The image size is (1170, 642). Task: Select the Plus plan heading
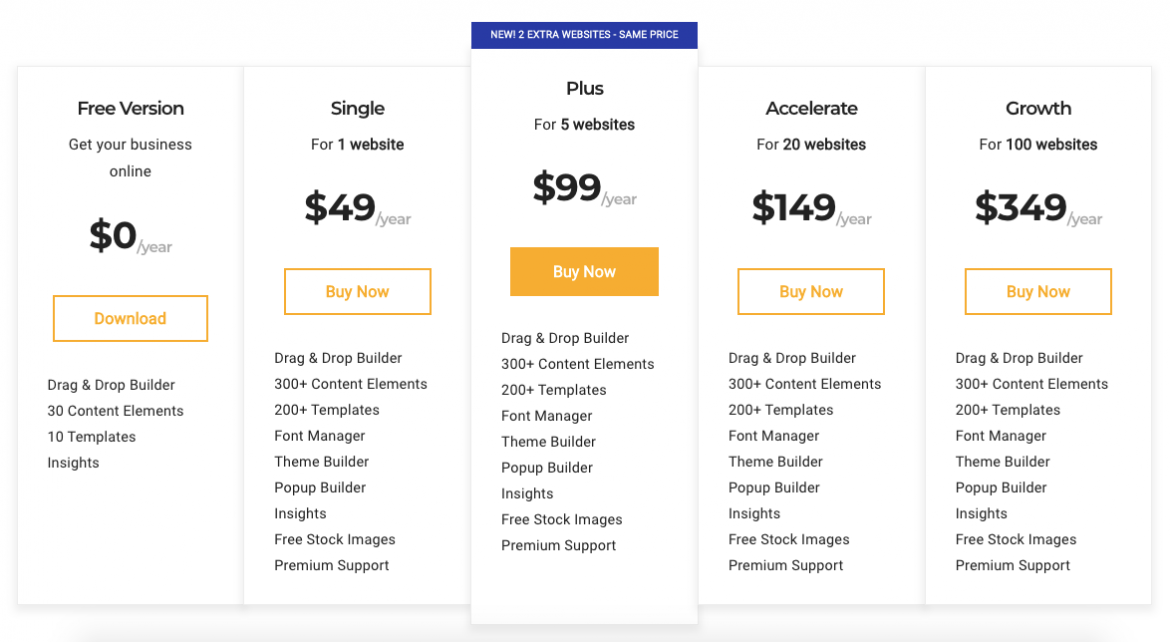(584, 88)
